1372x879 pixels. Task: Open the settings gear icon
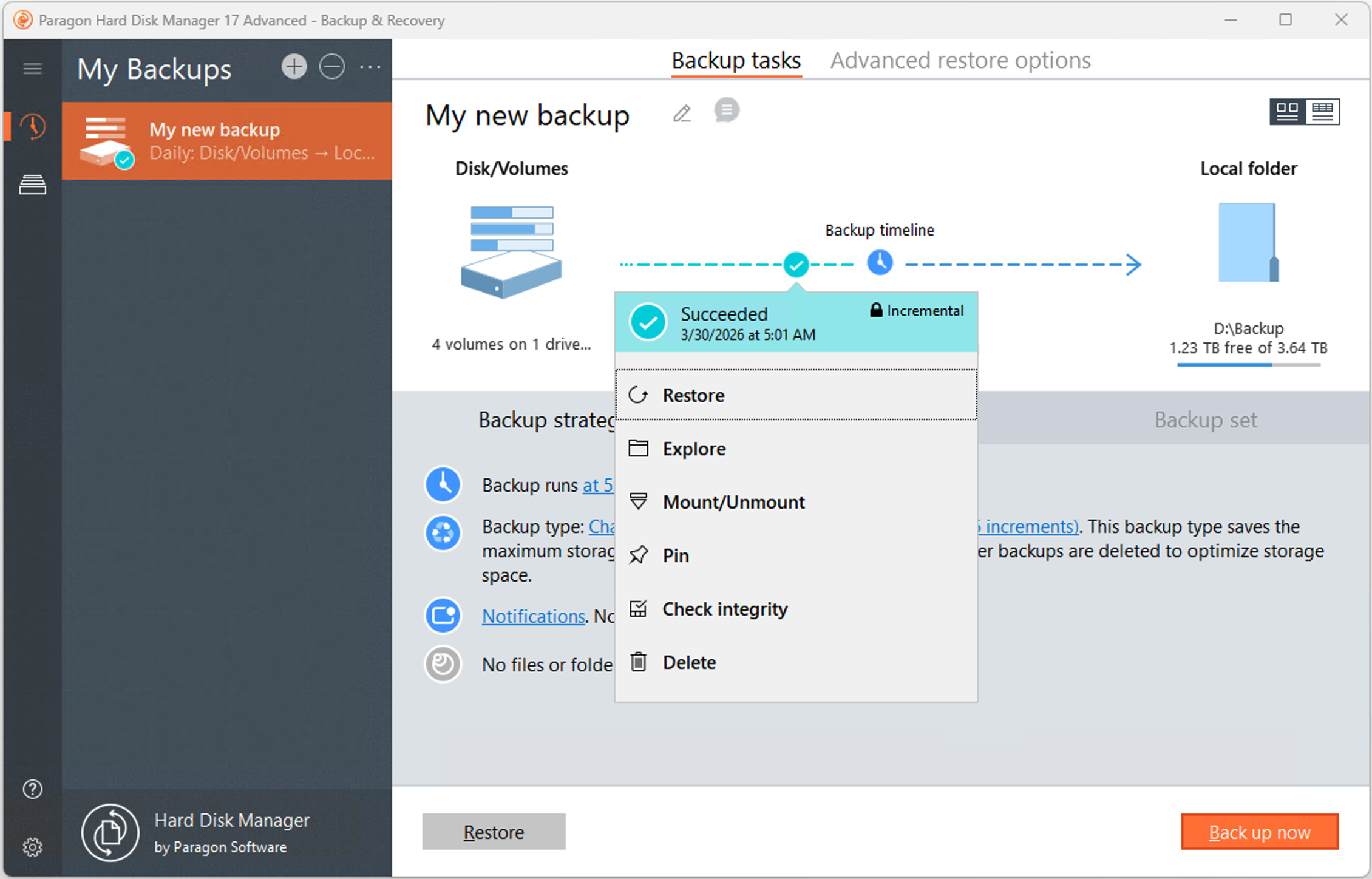32,847
